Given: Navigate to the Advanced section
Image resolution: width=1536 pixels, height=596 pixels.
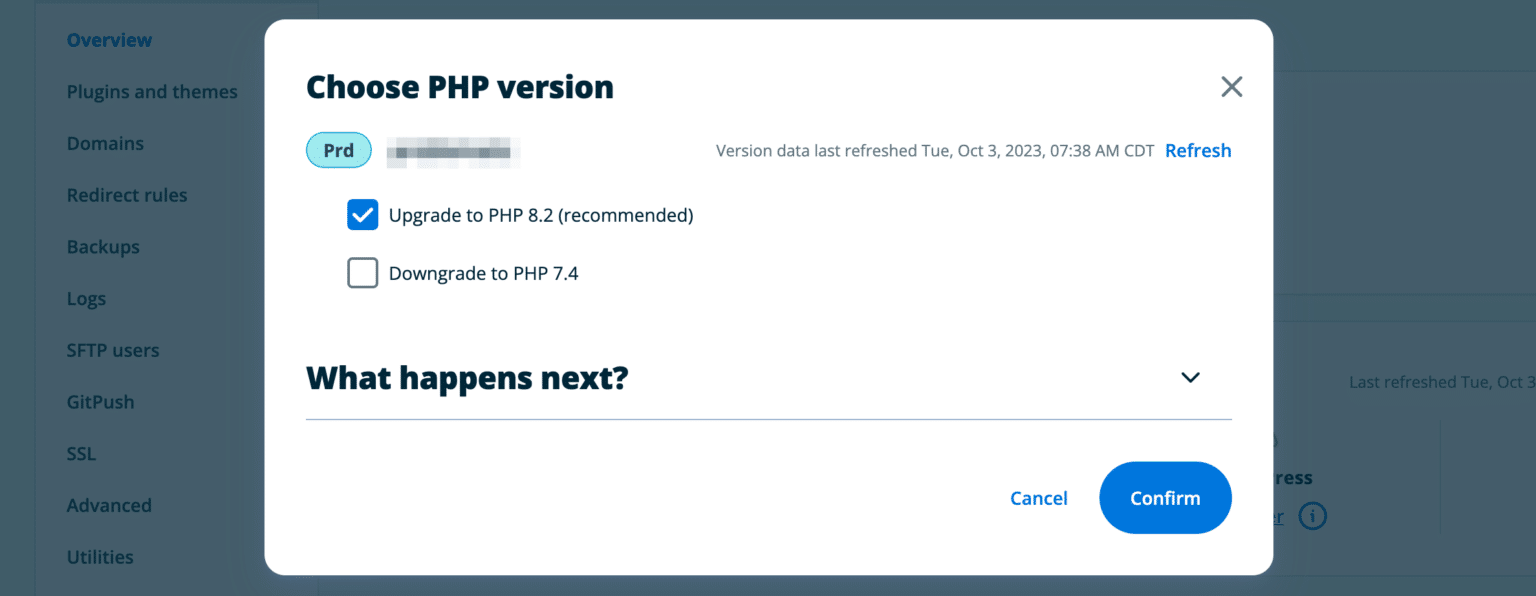Looking at the screenshot, I should click(x=109, y=505).
